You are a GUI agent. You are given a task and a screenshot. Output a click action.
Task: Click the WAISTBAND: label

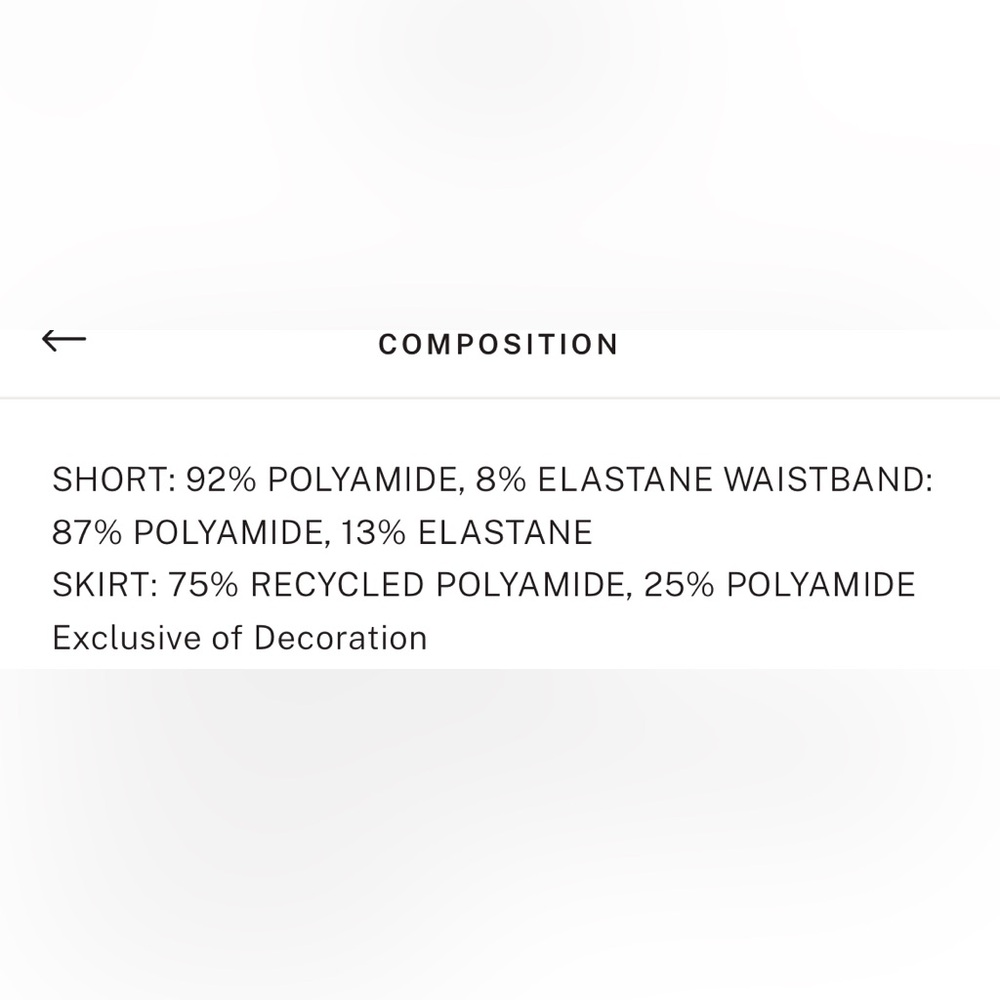pyautogui.click(x=828, y=479)
